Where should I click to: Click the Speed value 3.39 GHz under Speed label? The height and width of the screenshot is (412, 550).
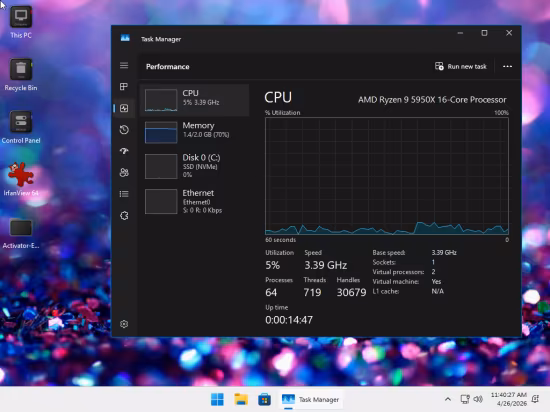click(326, 265)
